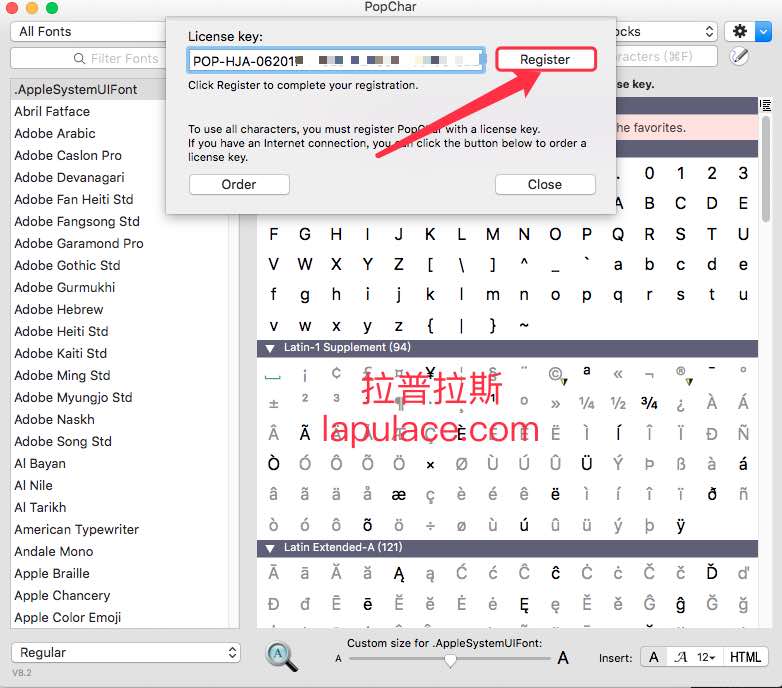Screen dimensions: 782x688
Task: Click the green zoom window button
Action: click(x=52, y=7)
